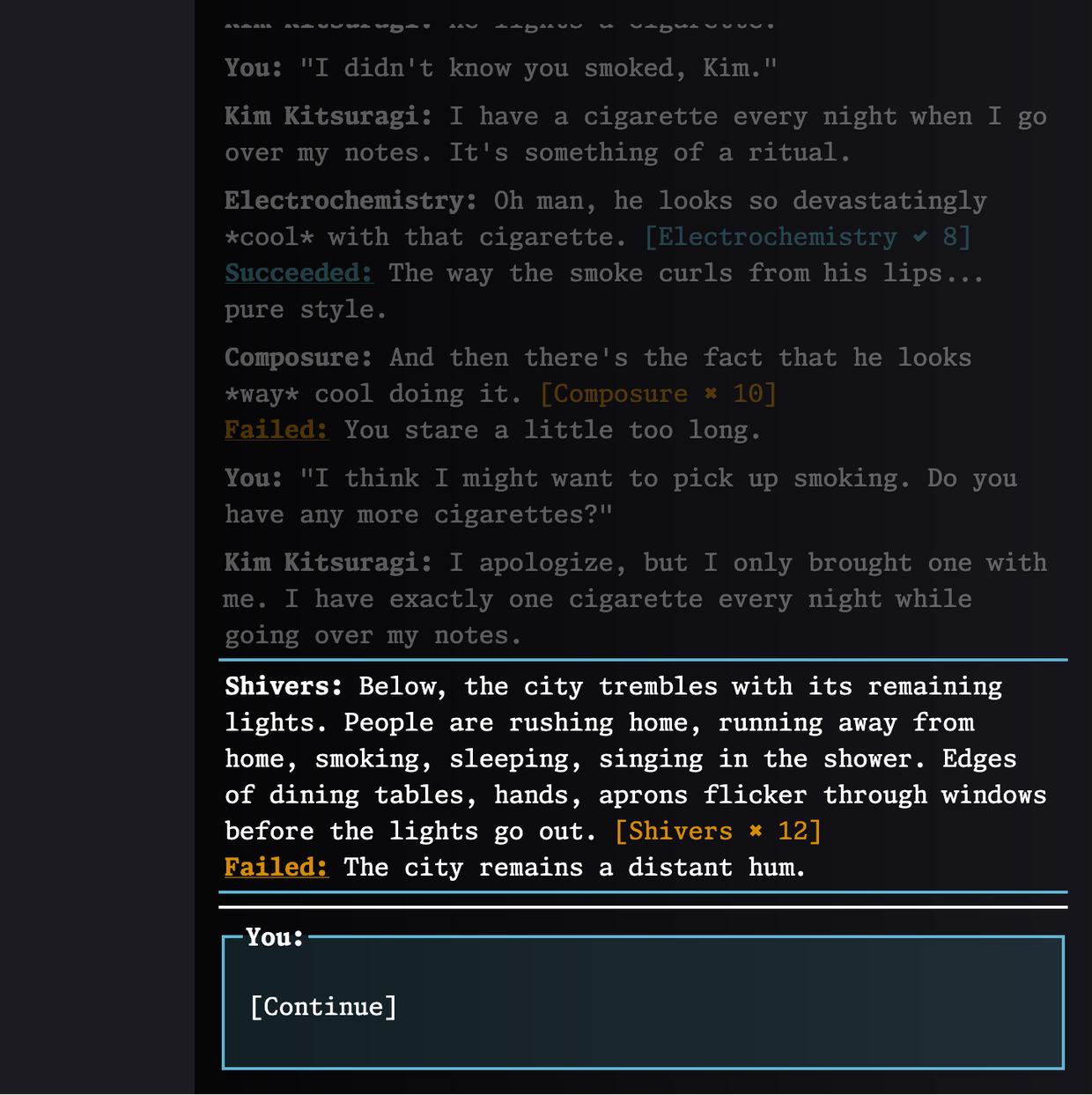Click the text "The city remains a distant hum."

(574, 868)
